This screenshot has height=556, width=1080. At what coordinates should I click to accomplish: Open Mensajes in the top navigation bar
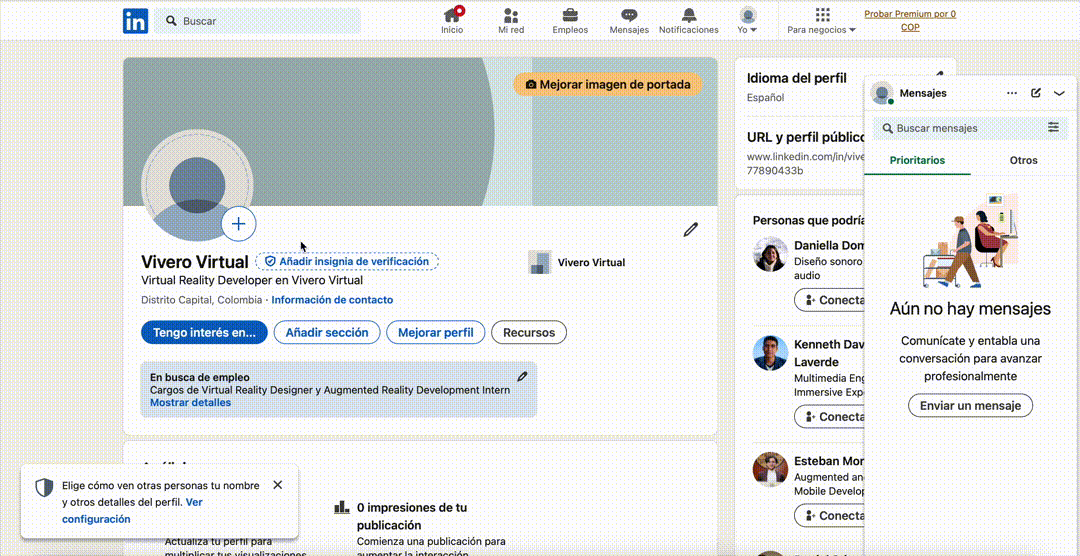pos(629,21)
